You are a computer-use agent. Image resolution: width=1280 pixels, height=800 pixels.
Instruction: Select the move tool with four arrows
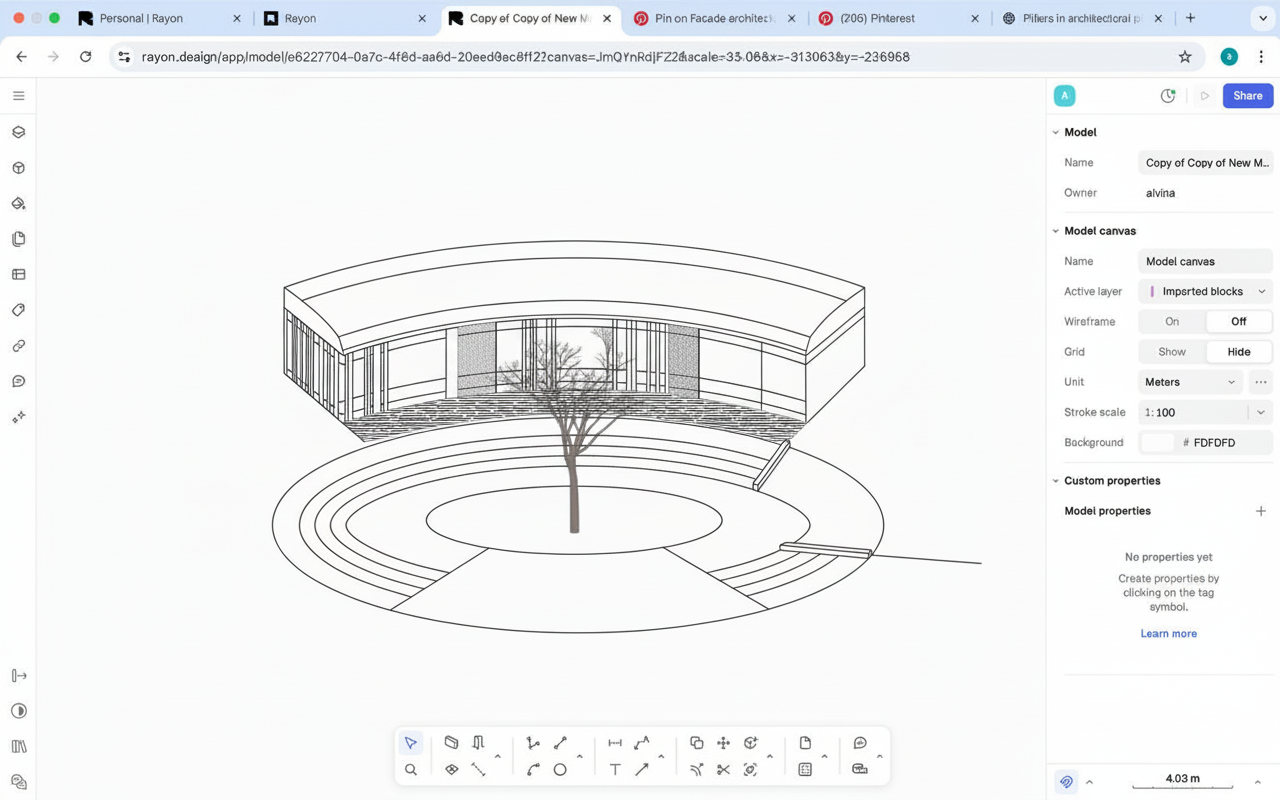point(723,743)
